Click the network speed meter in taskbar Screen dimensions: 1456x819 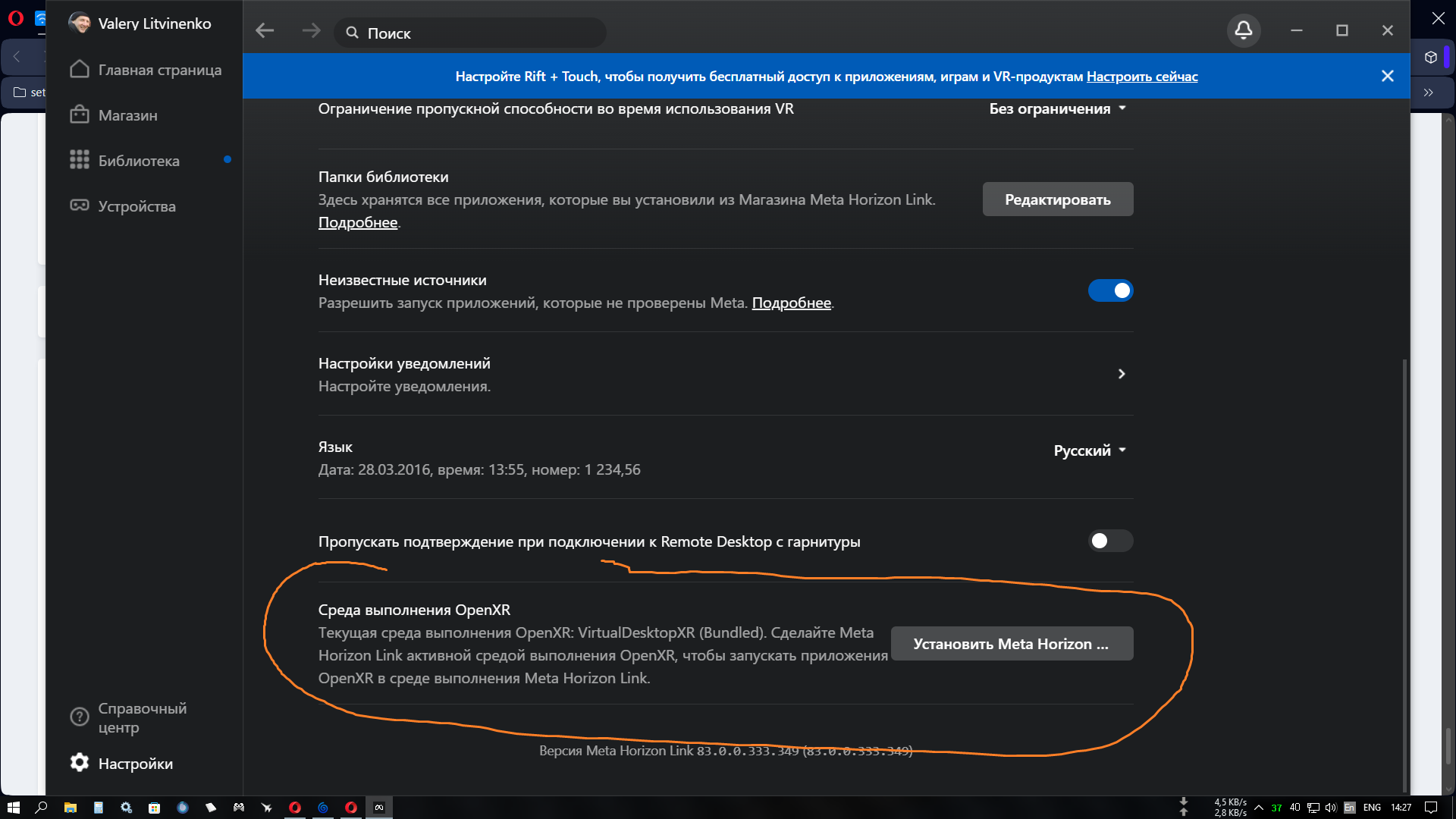point(1230,808)
